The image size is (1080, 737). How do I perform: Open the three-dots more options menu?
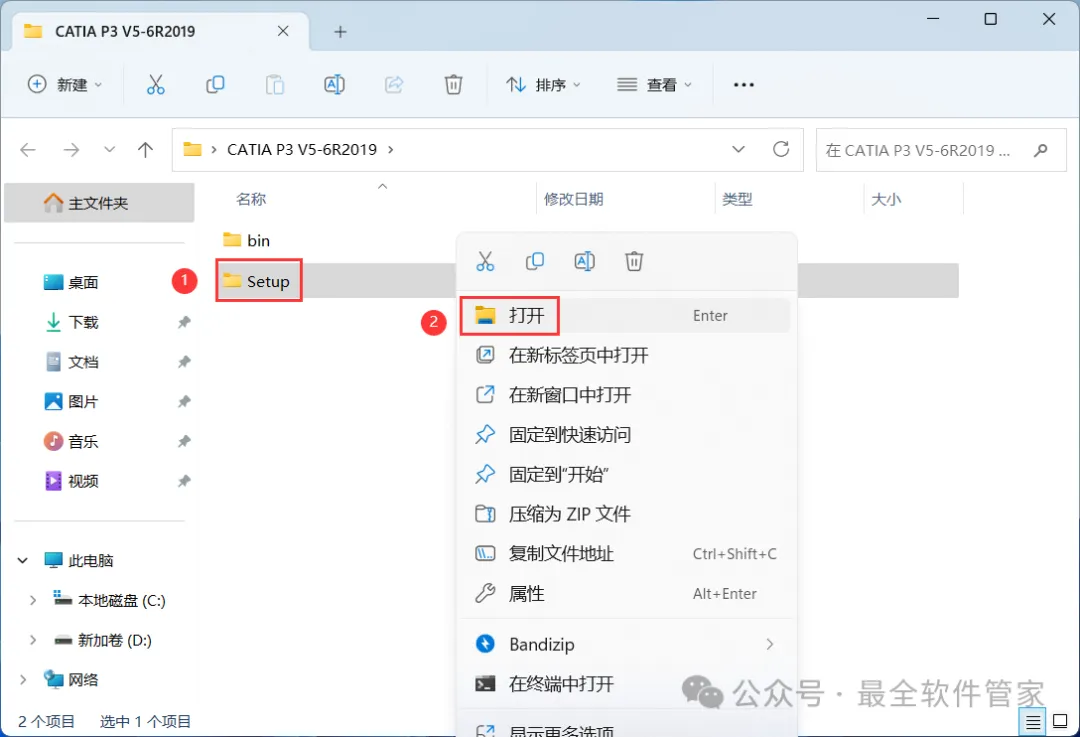[744, 85]
